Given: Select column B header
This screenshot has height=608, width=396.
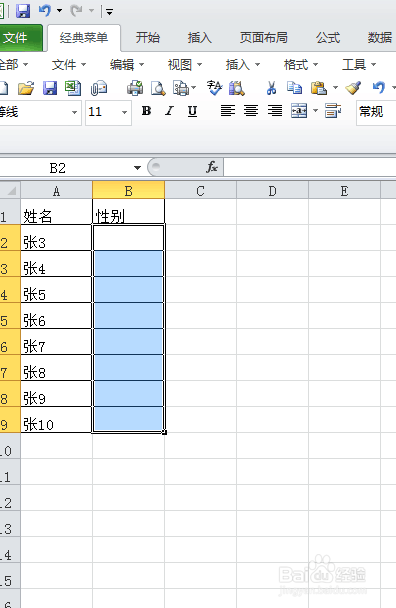Looking at the screenshot, I should pyautogui.click(x=128, y=191).
